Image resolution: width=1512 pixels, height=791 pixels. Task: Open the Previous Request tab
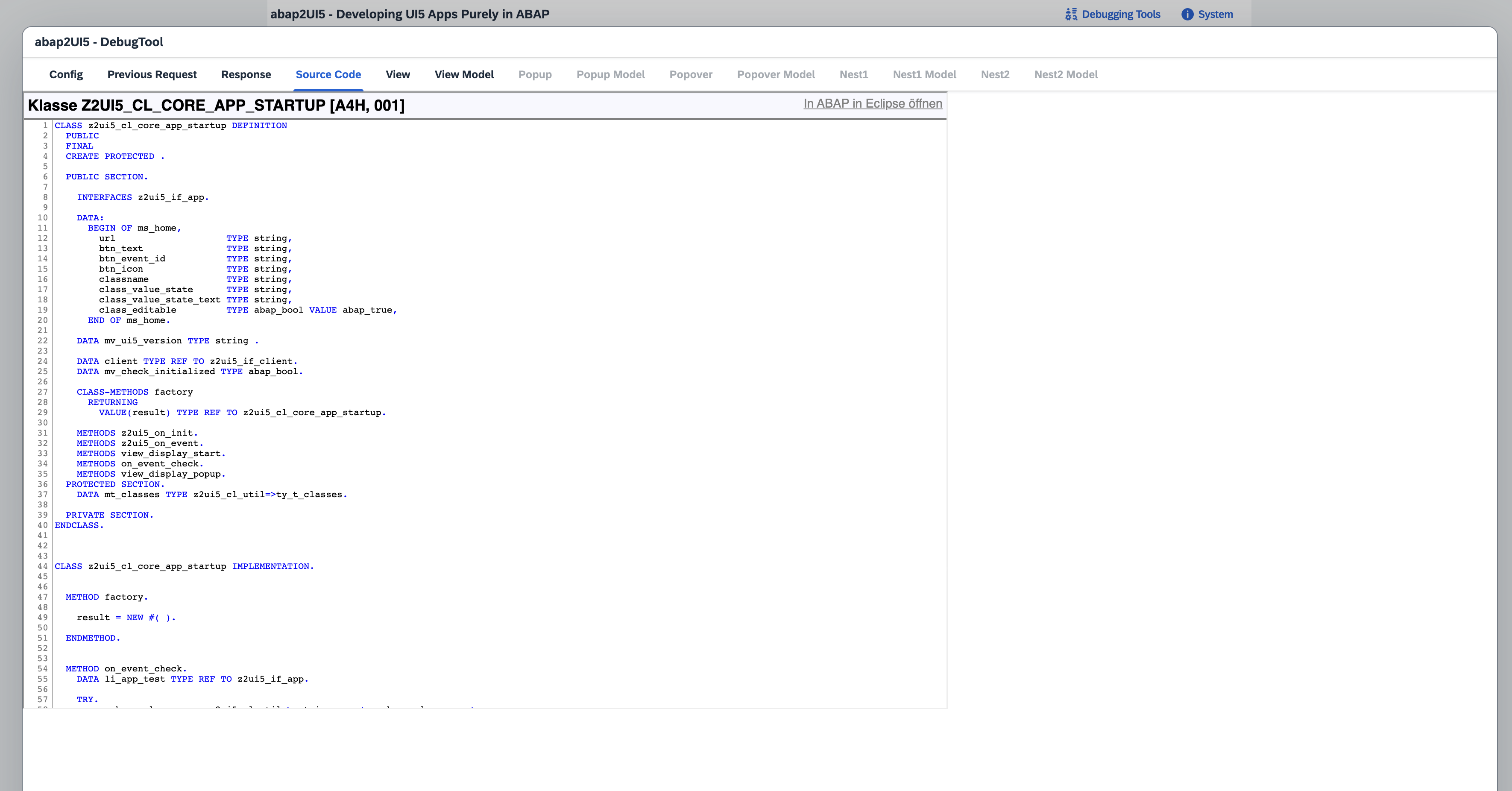pos(152,74)
